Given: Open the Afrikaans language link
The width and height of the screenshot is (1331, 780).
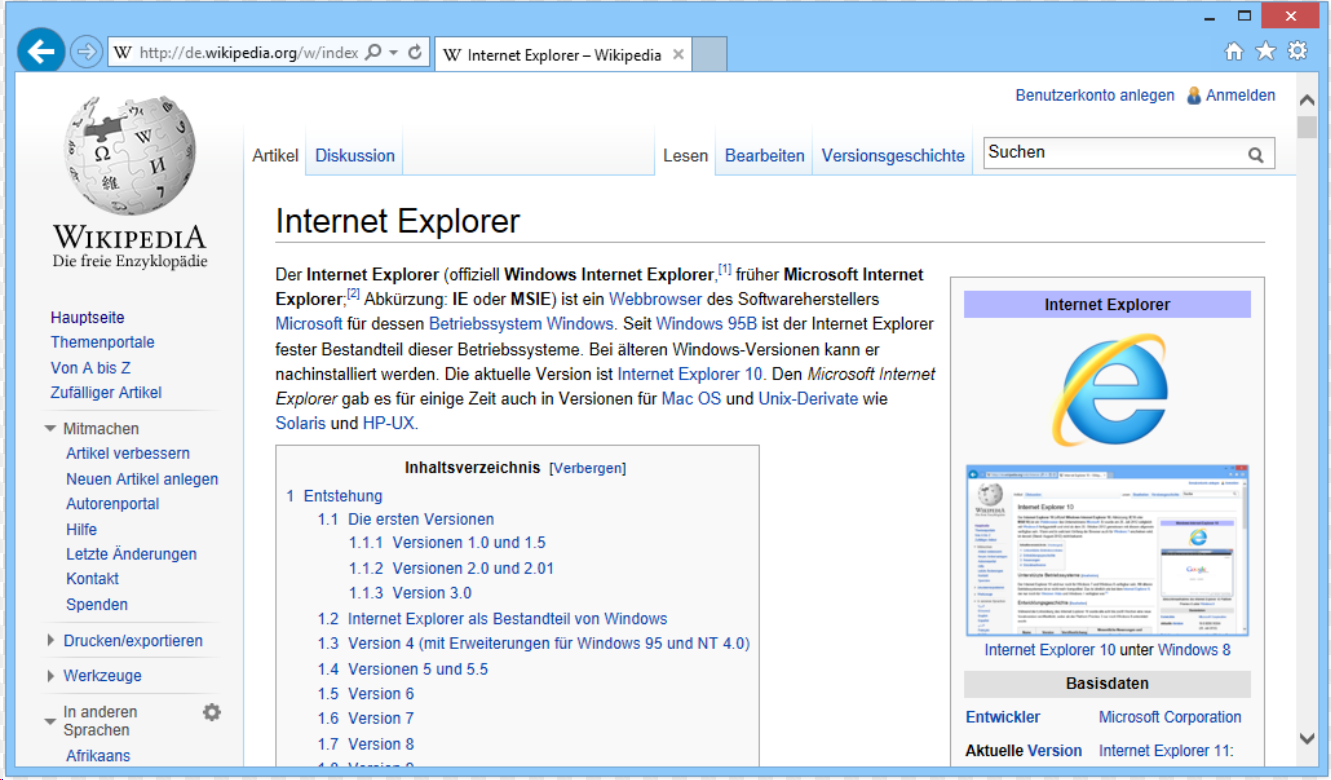Looking at the screenshot, I should (98, 756).
